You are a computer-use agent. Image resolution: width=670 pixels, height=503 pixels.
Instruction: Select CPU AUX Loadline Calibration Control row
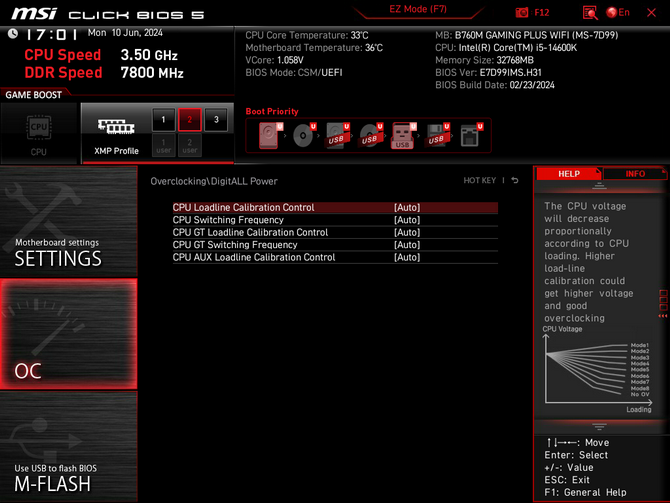click(x=335, y=257)
